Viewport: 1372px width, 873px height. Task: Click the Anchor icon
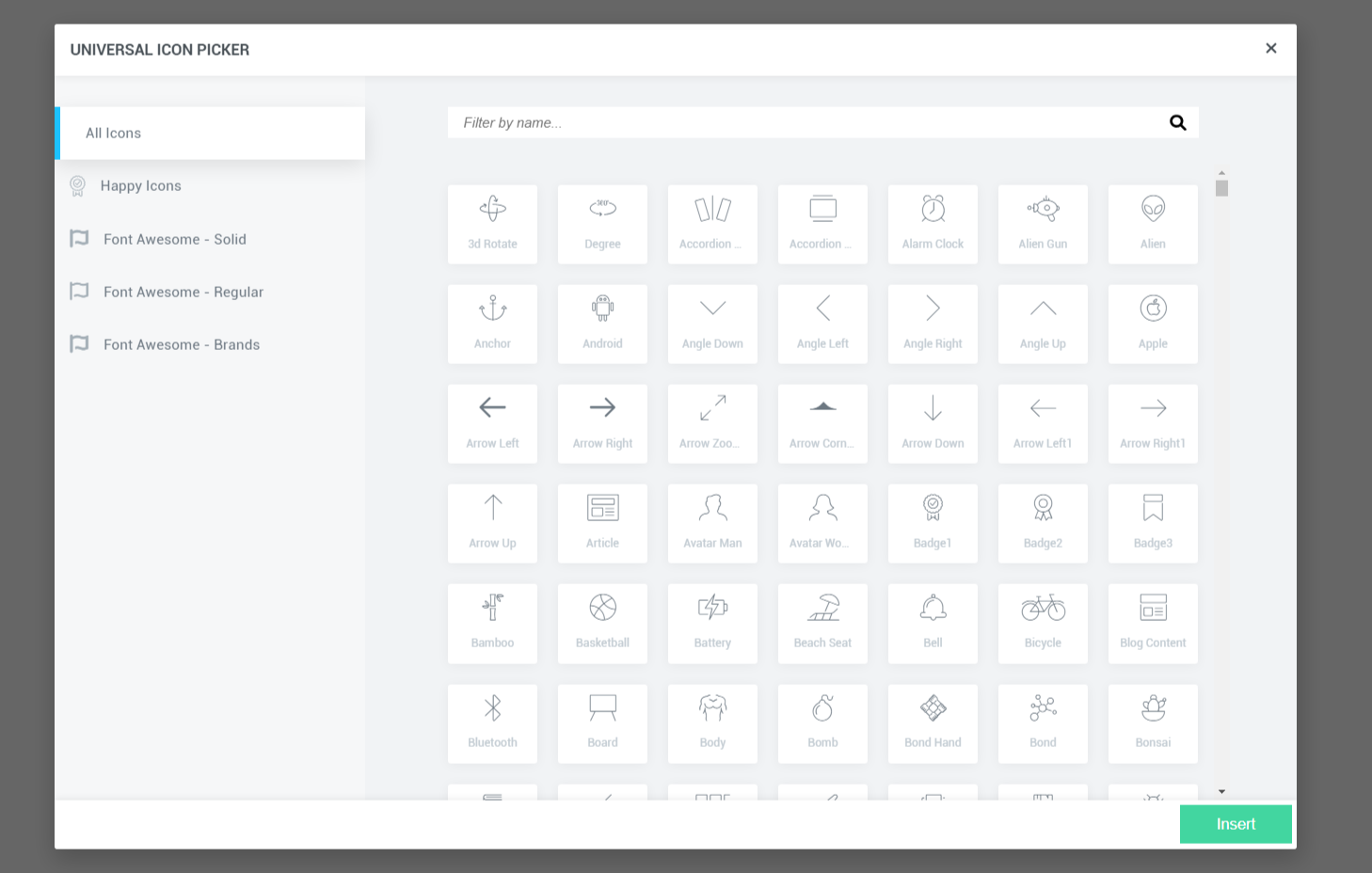click(492, 324)
